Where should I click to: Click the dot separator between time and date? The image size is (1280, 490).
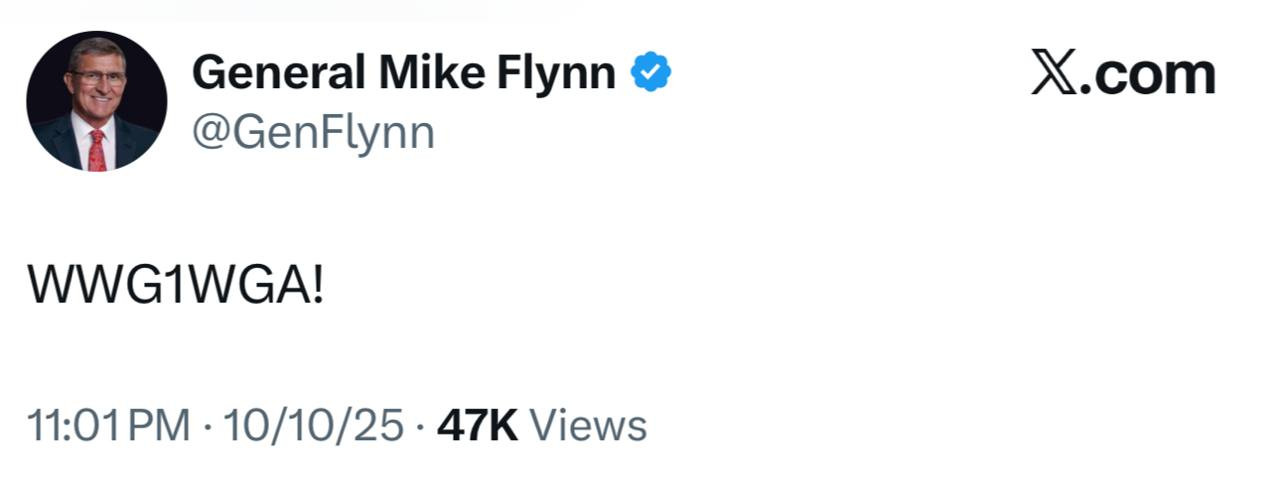(206, 427)
